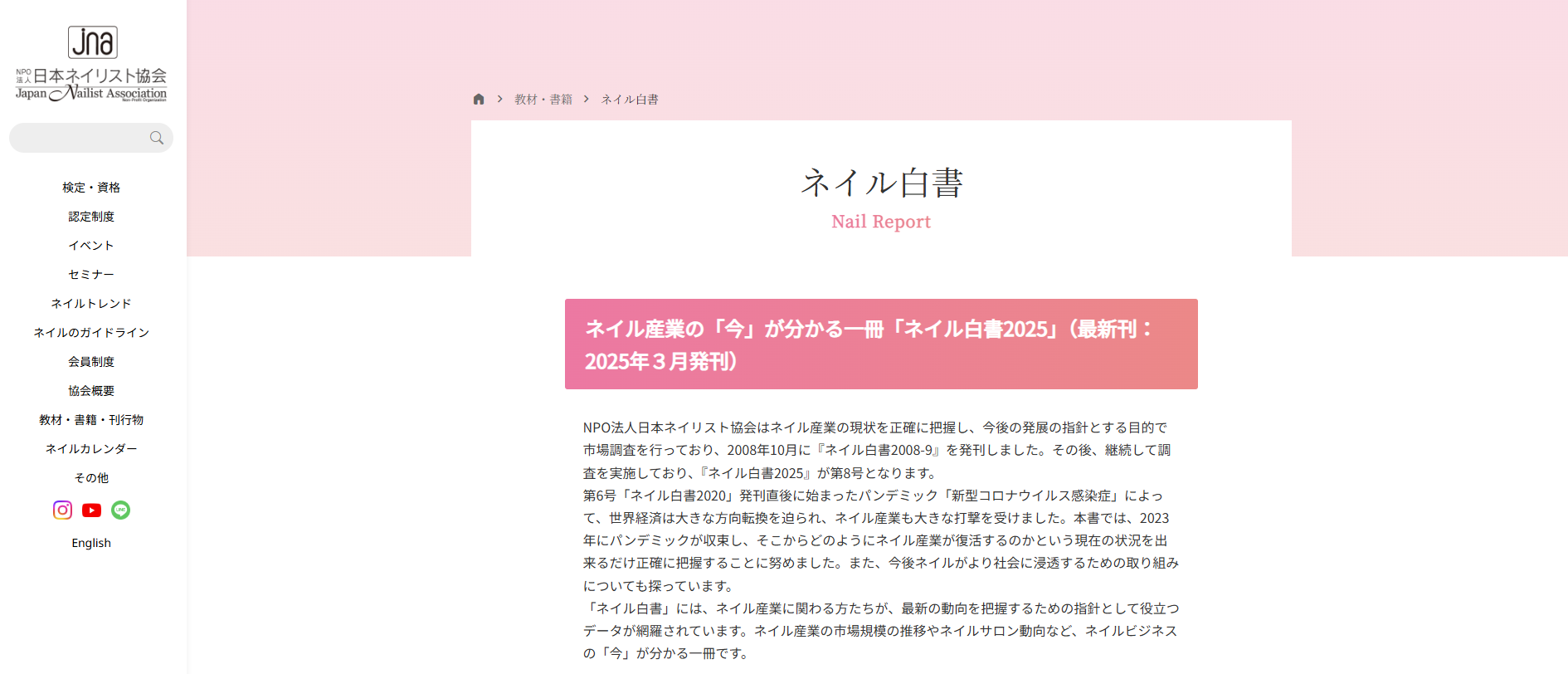Open the 会員制度 menu item
Image resolution: width=1568 pixels, height=674 pixels.
[91, 362]
